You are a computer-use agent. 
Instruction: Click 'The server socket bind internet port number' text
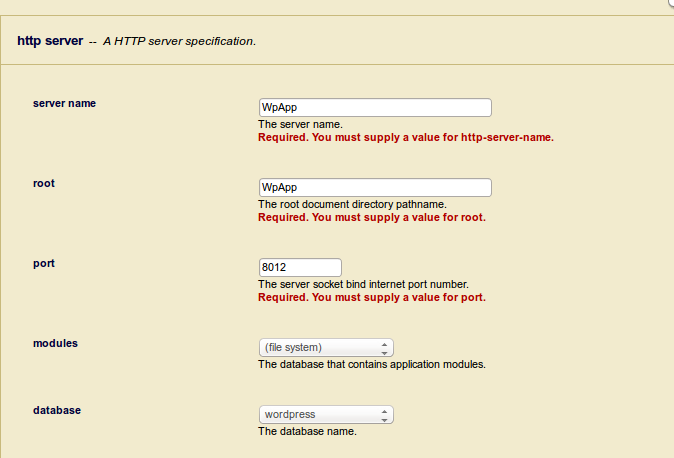(x=363, y=284)
